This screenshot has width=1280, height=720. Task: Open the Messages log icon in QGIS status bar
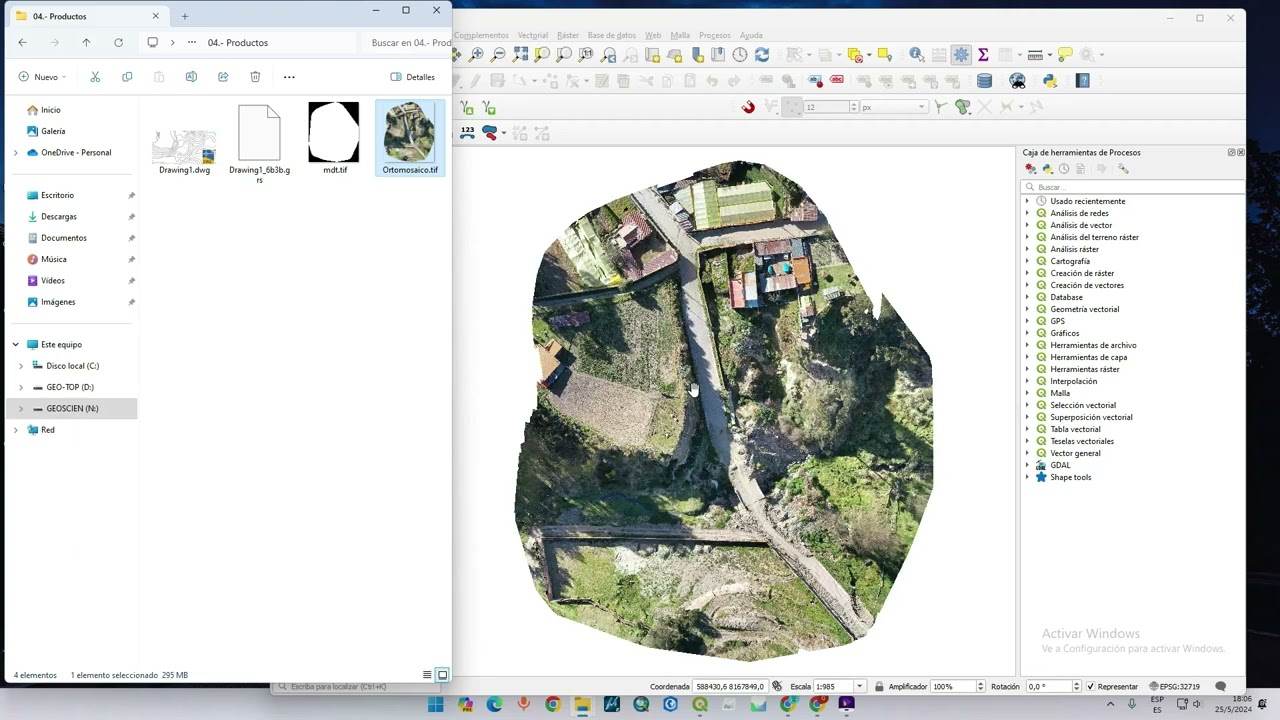(1220, 687)
